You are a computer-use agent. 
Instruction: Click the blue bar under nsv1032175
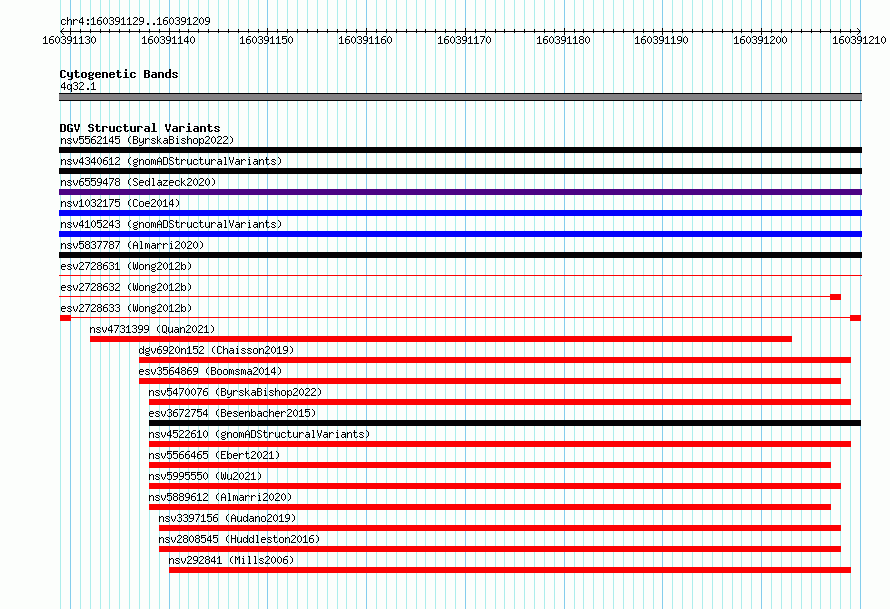(x=460, y=213)
